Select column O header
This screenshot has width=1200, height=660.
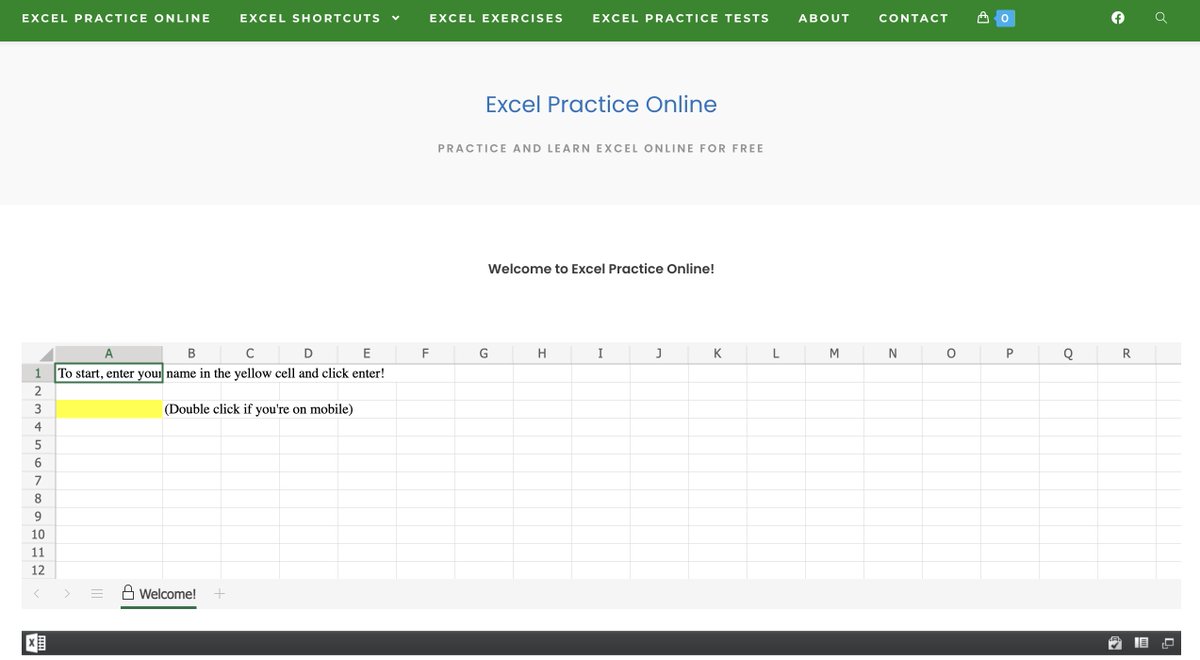(x=951, y=353)
